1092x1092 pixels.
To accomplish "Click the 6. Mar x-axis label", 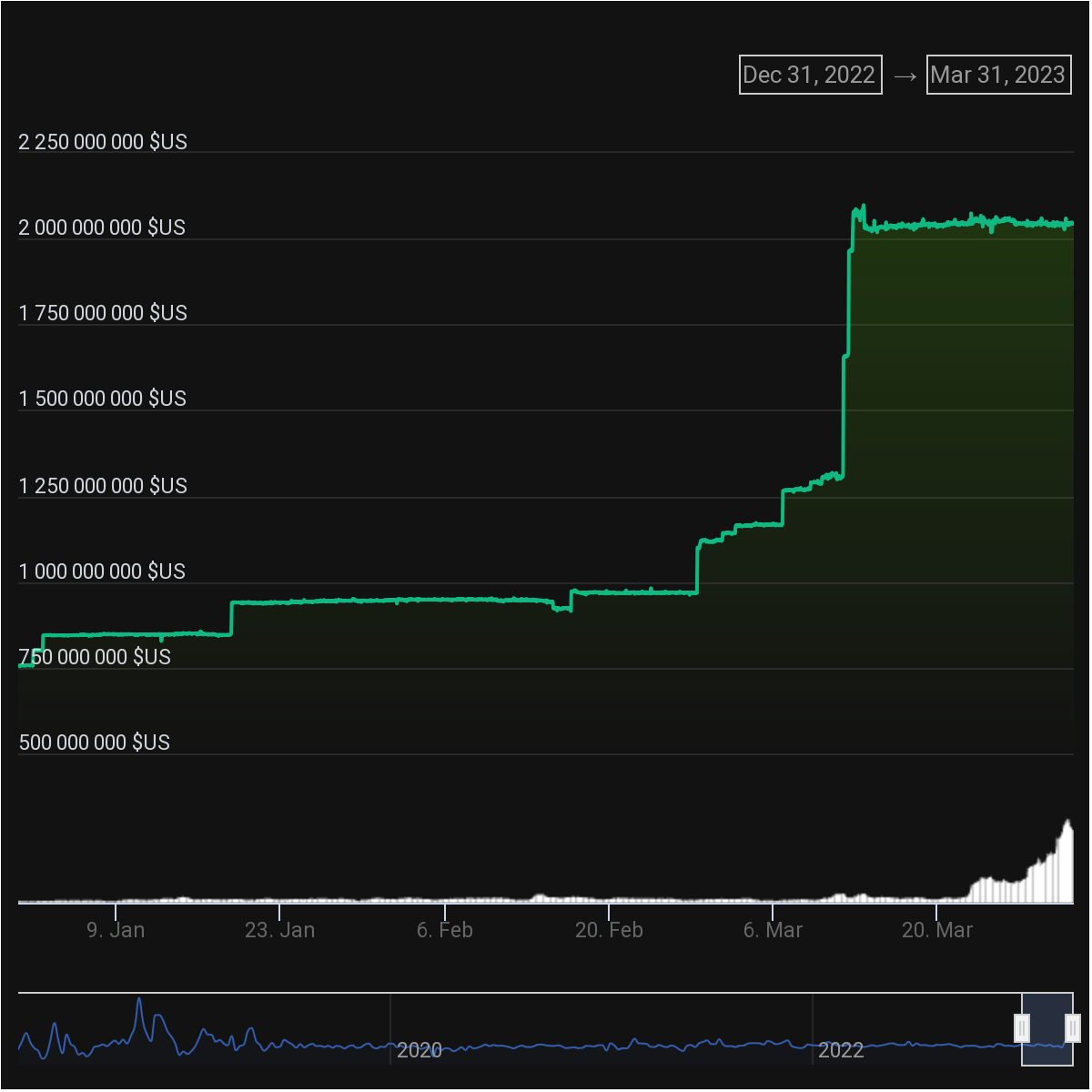I will click(773, 930).
